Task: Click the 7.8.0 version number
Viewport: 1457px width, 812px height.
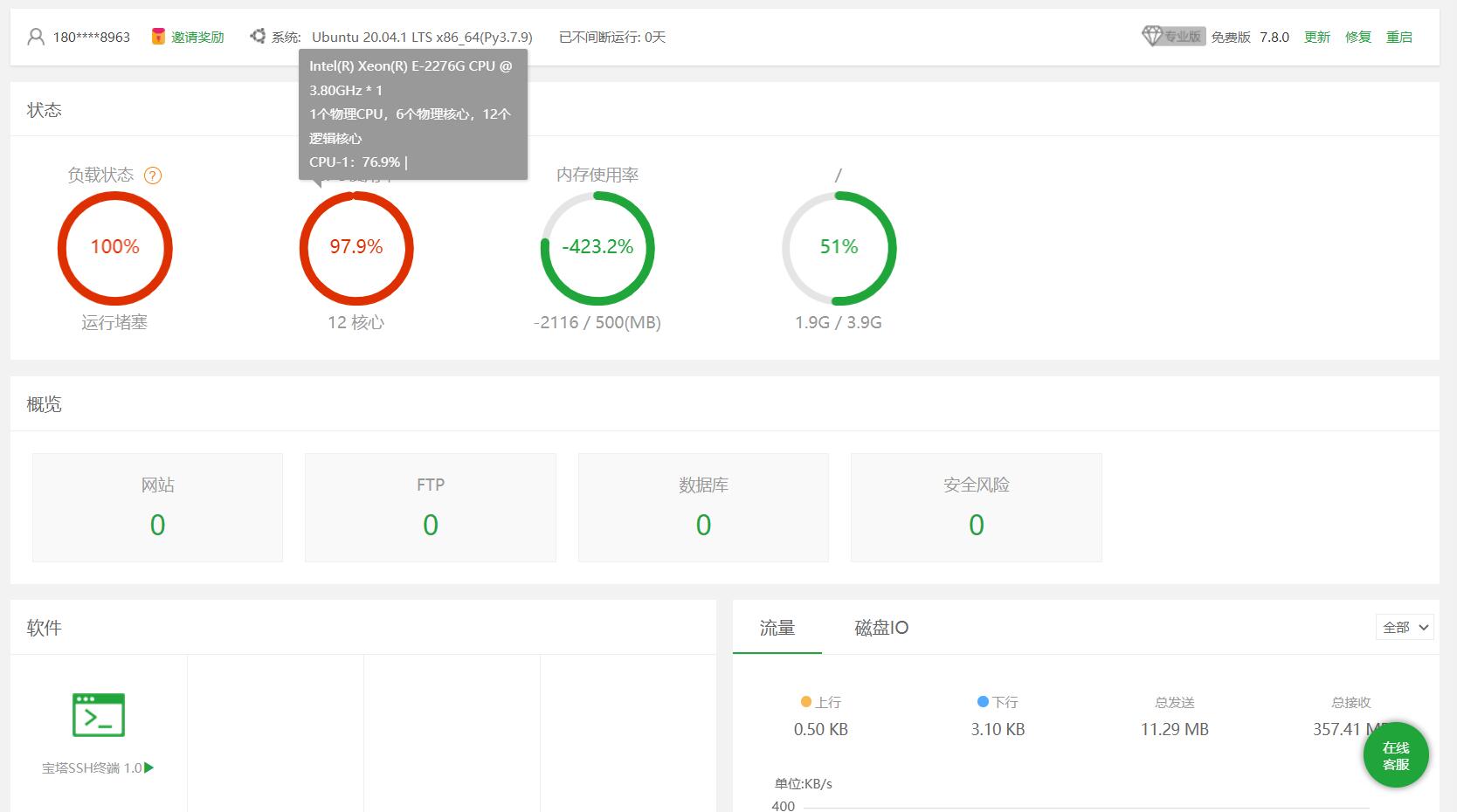Action: [1274, 37]
